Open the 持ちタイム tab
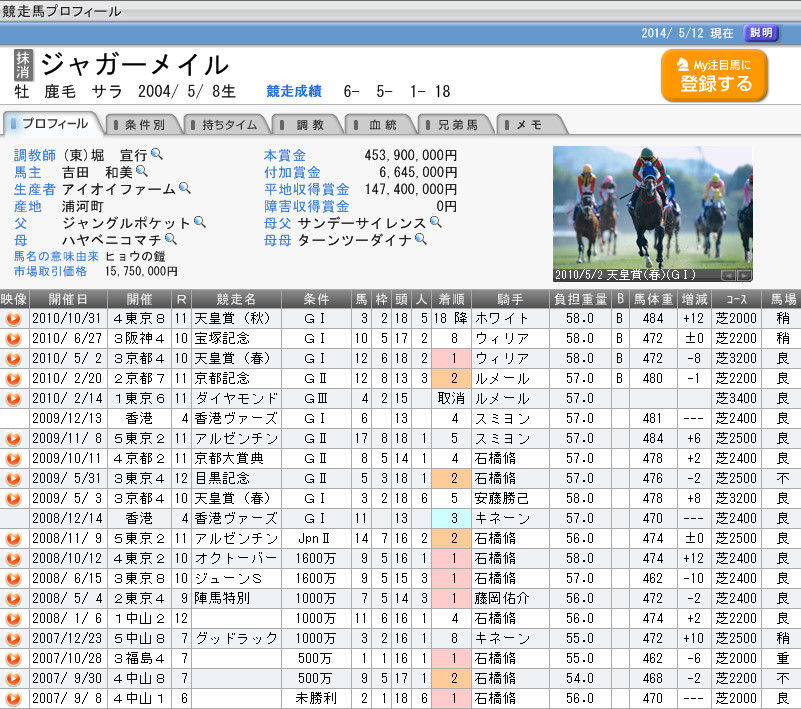Image resolution: width=801 pixels, height=709 pixels. (x=227, y=125)
